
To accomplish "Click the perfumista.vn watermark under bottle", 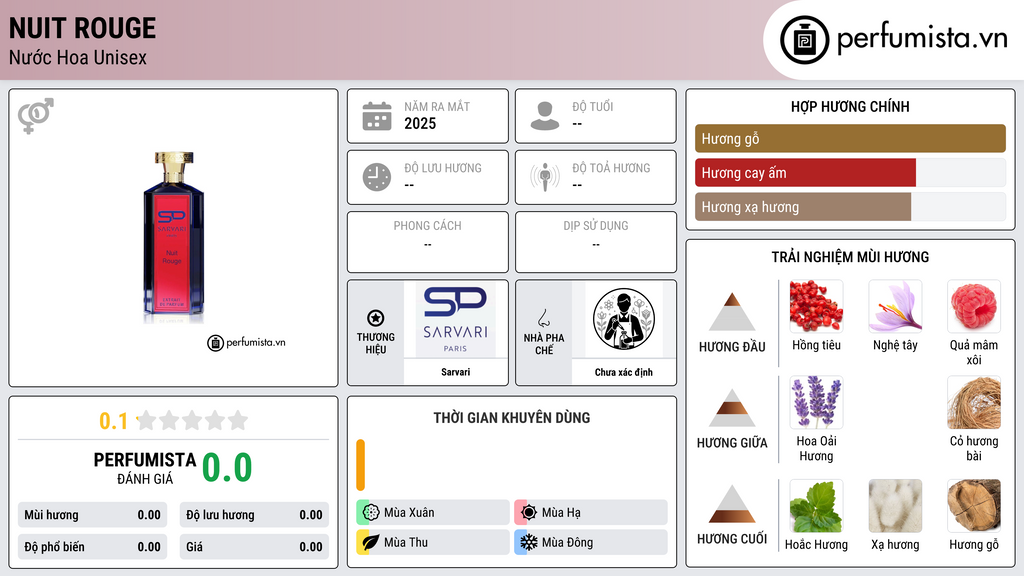I will pos(246,342).
